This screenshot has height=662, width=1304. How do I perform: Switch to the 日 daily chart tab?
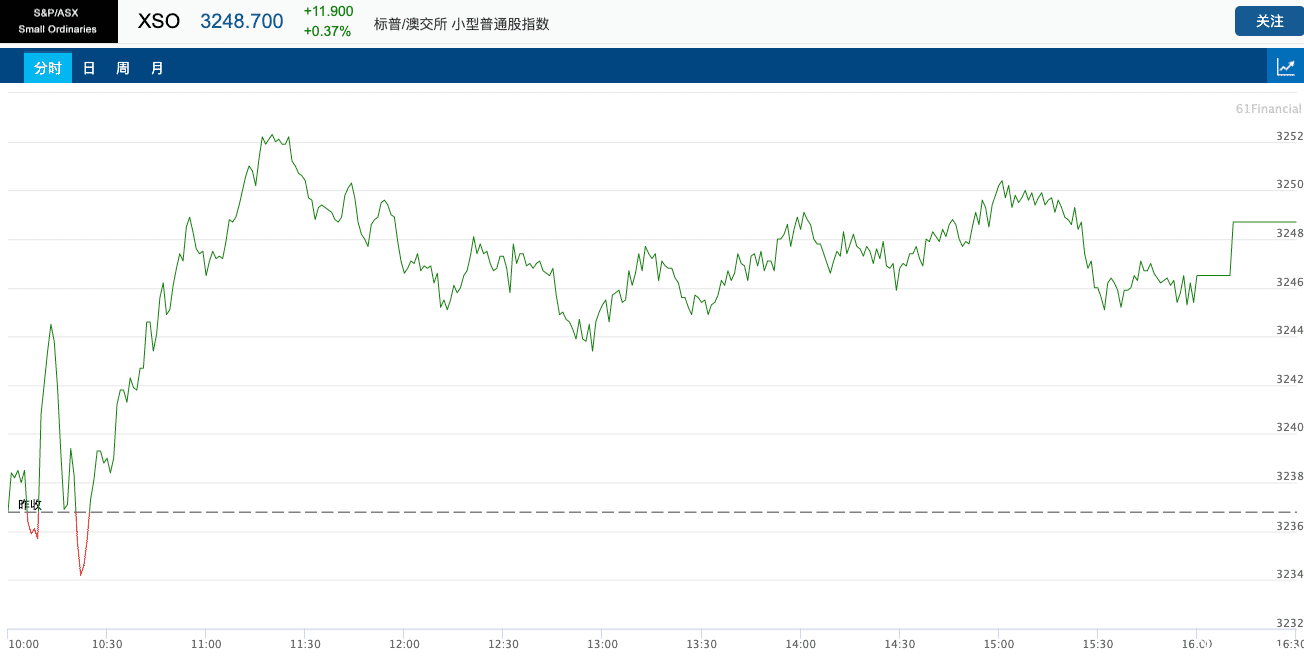click(89, 68)
